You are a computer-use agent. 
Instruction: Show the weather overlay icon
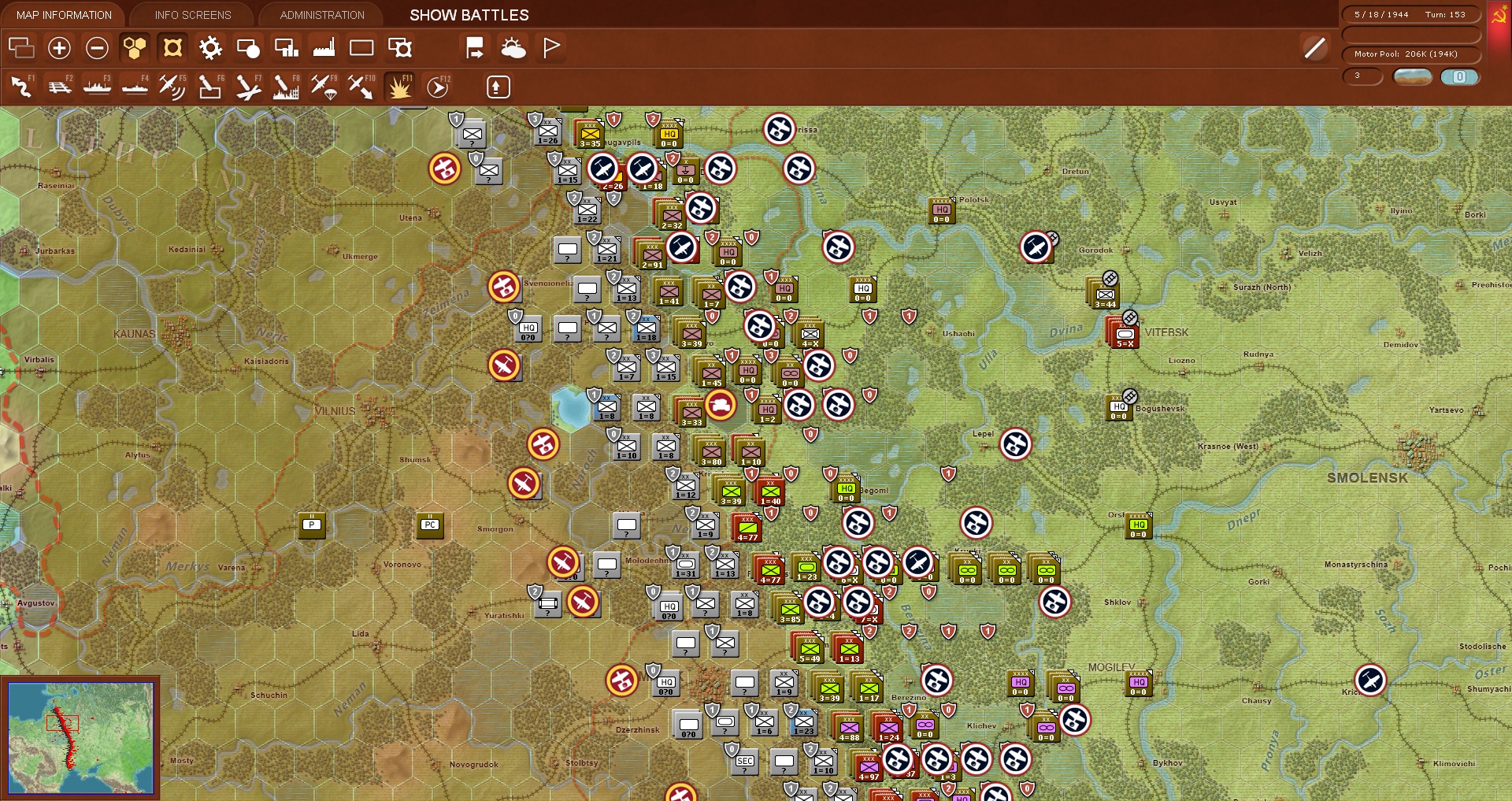pyautogui.click(x=513, y=48)
